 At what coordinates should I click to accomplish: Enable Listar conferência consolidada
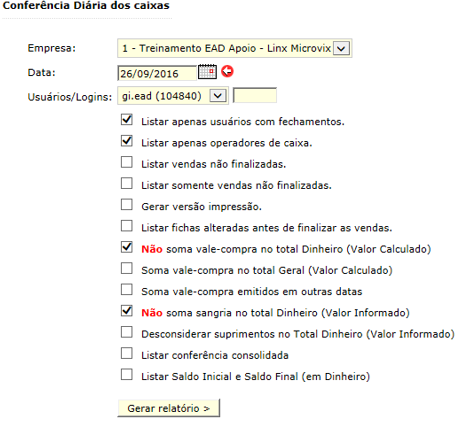[127, 353]
